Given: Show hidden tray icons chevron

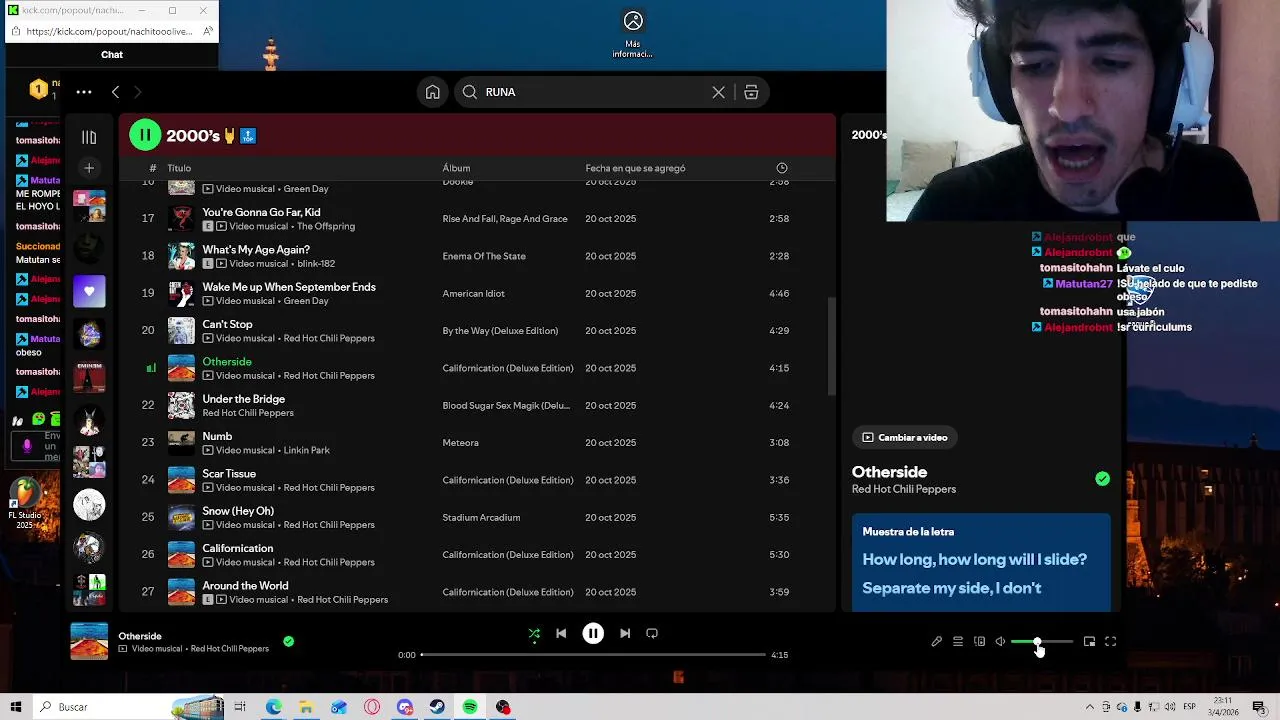Looking at the screenshot, I should (1090, 707).
